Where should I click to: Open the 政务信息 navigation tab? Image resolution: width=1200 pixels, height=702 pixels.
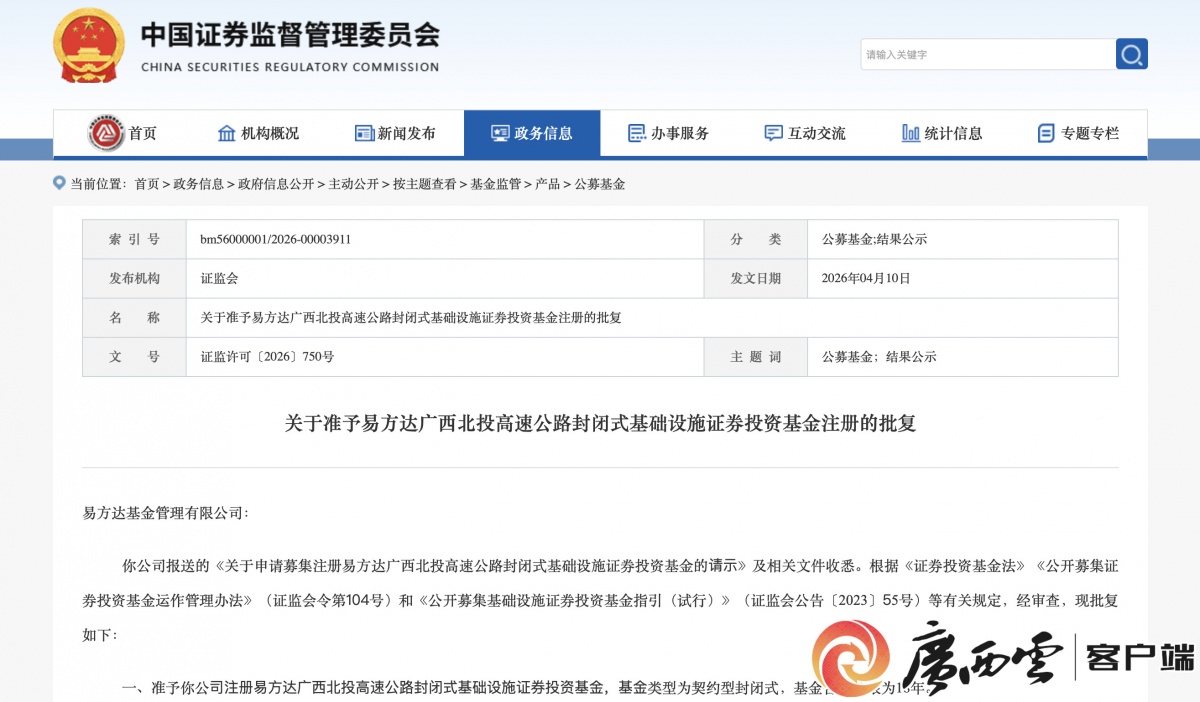pos(532,133)
